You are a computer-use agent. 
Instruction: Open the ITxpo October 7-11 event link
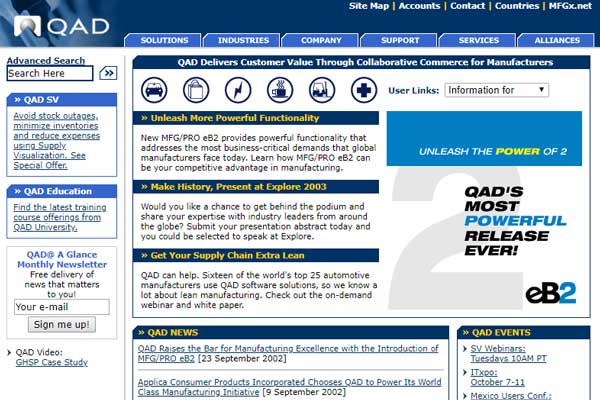497,377
